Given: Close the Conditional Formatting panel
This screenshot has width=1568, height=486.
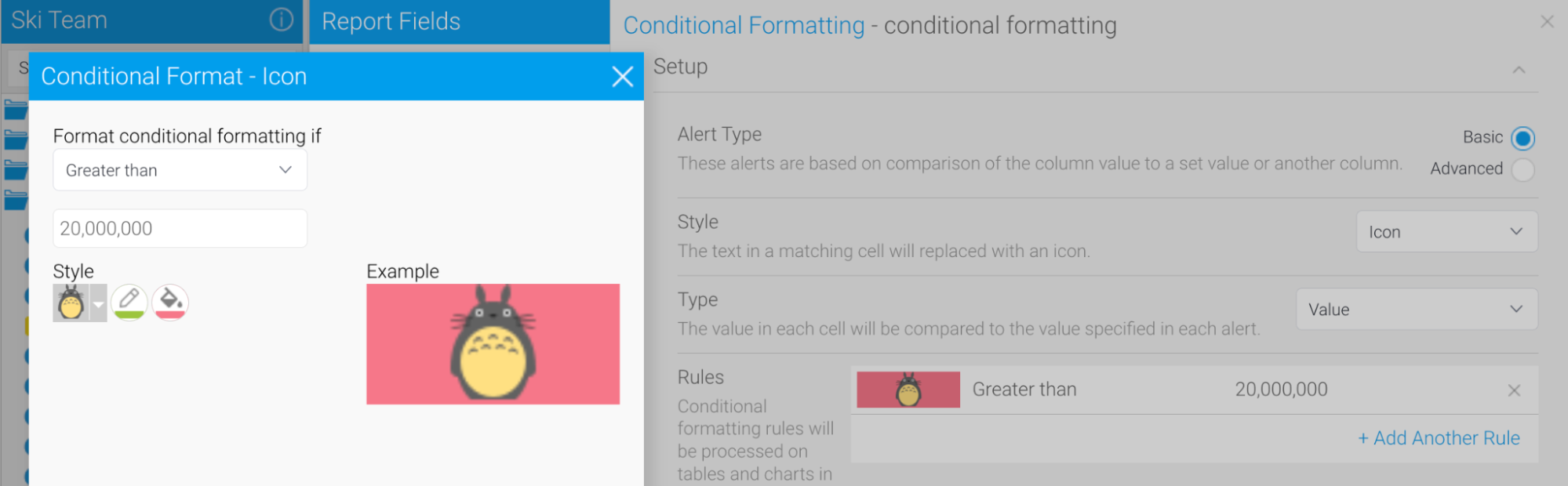Looking at the screenshot, I should pyautogui.click(x=1547, y=22).
